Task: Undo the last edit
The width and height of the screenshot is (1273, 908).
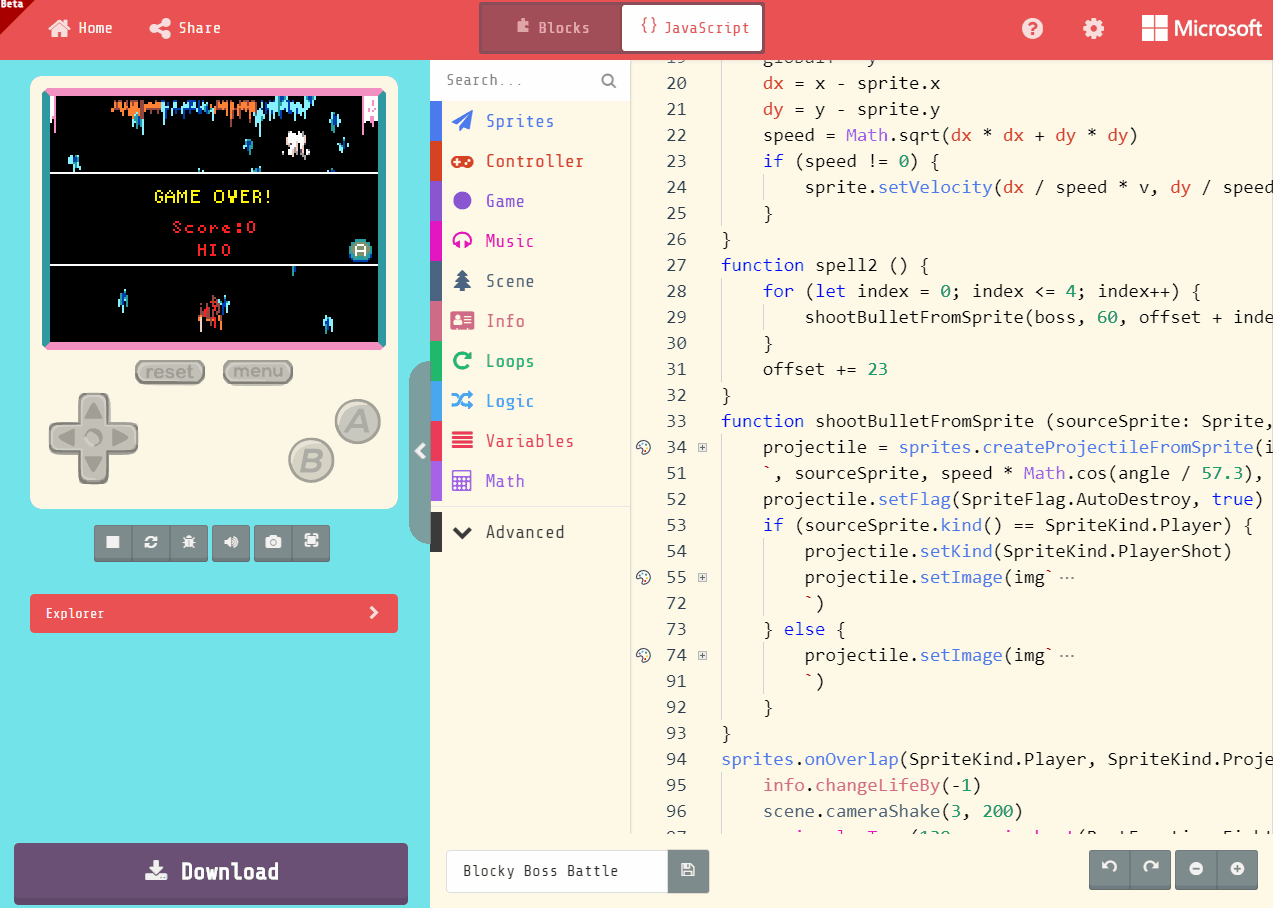Action: [1109, 869]
